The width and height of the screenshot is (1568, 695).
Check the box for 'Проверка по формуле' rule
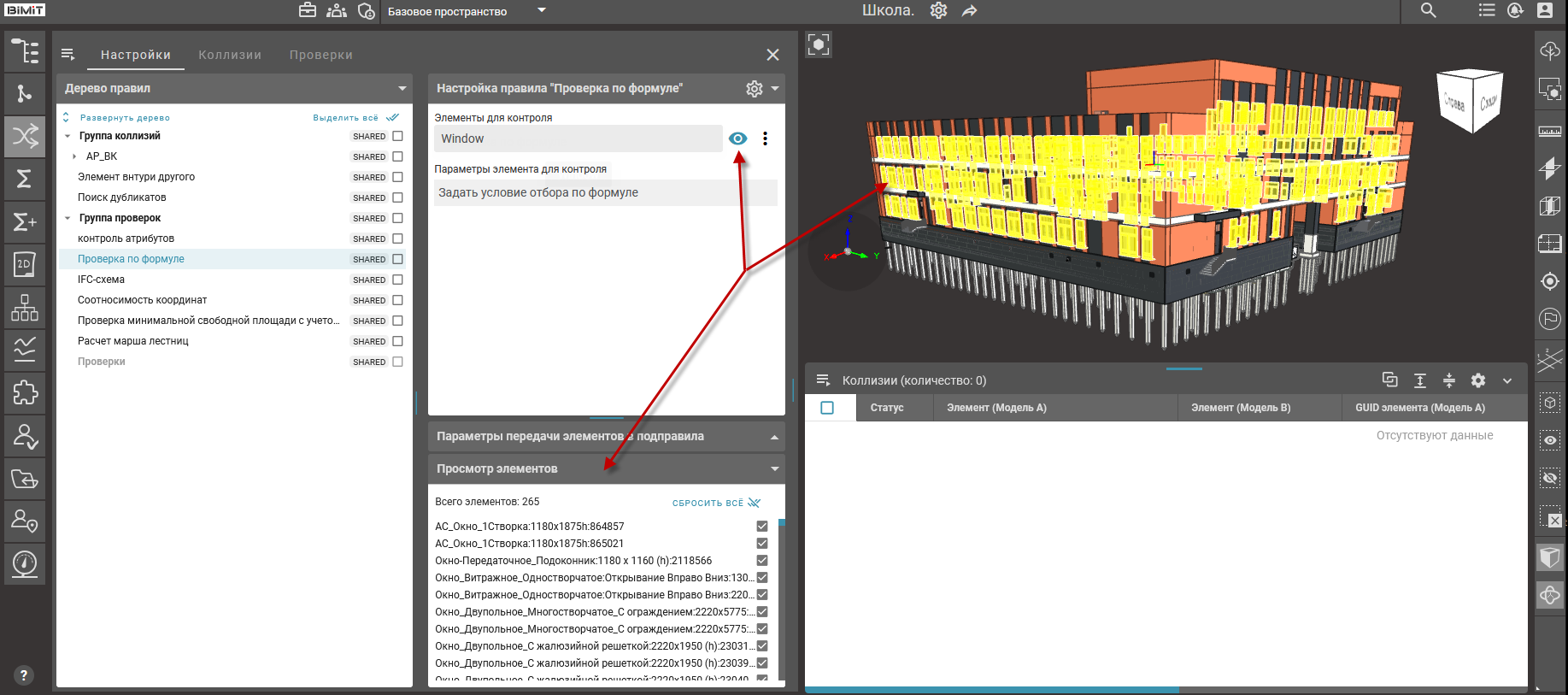point(397,259)
